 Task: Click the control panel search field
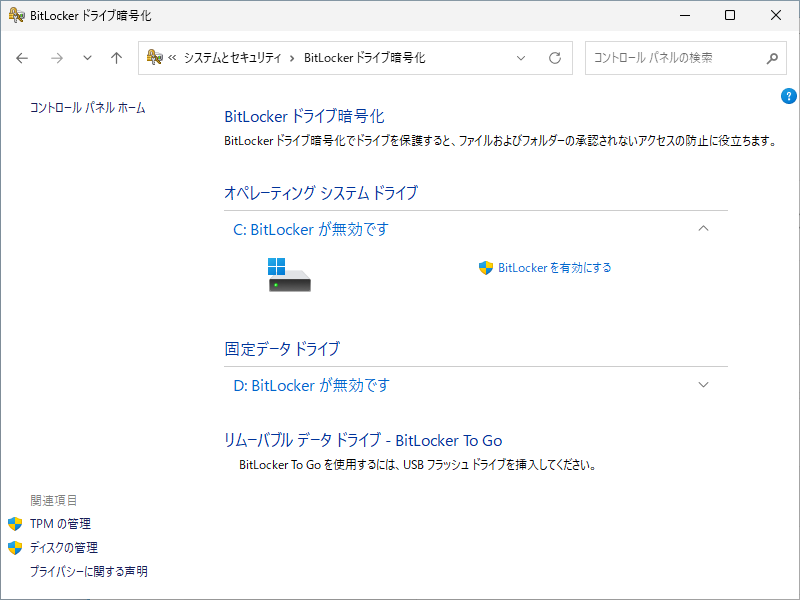click(x=685, y=58)
